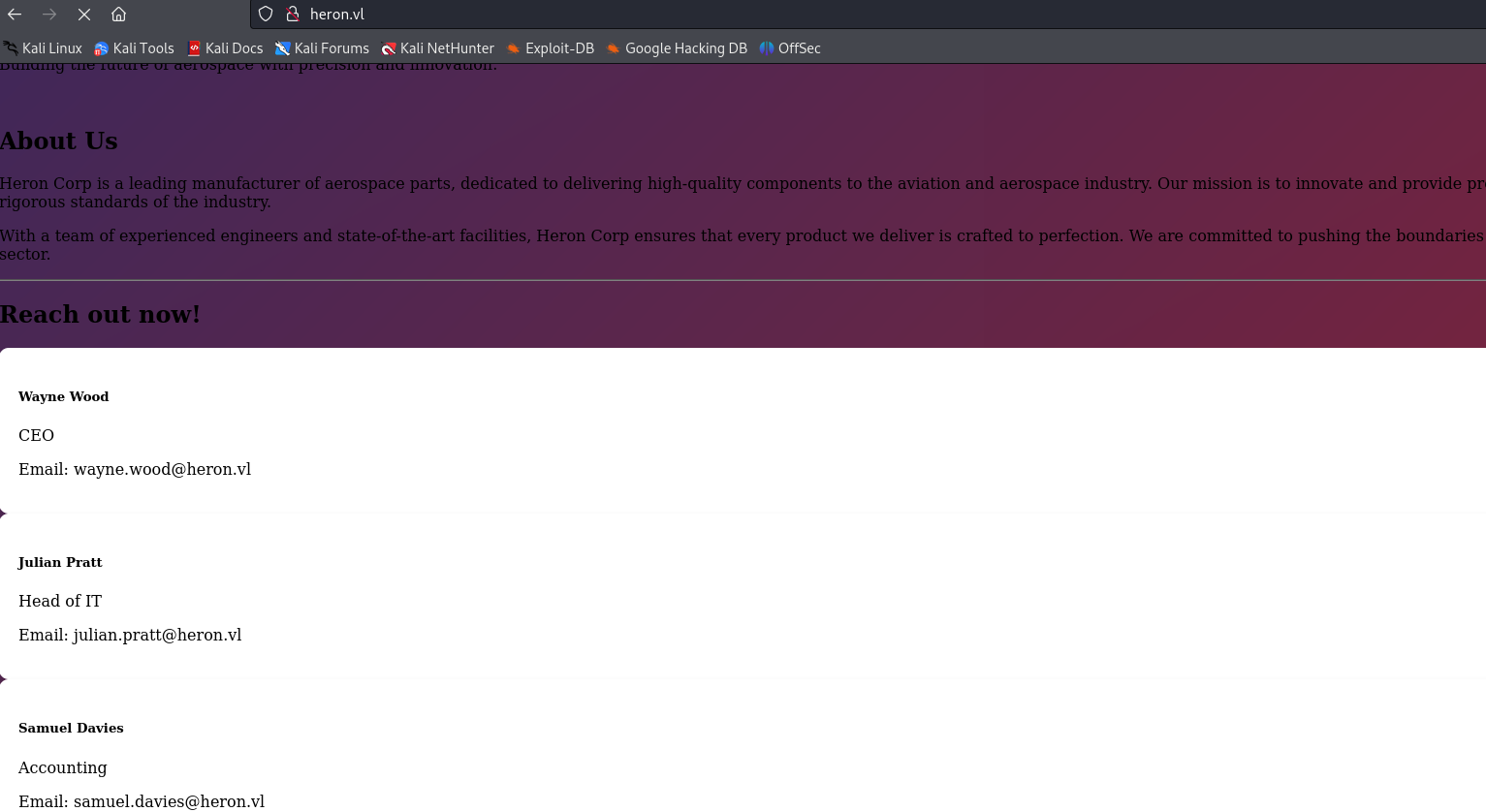
Task: Open the Kali NetHunter bookmark
Action: tap(437, 48)
